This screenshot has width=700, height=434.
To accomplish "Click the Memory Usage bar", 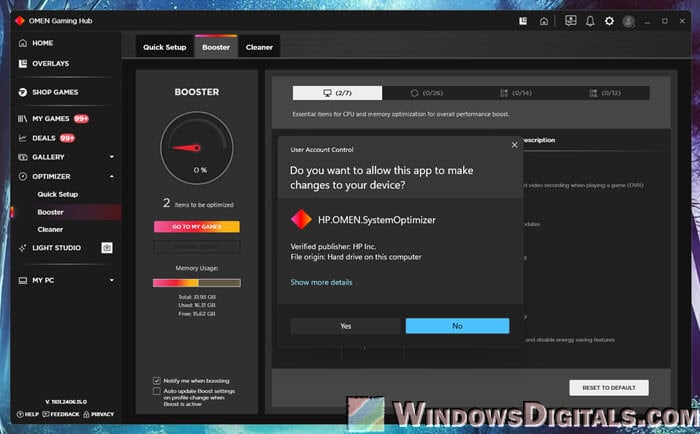I will [x=197, y=283].
